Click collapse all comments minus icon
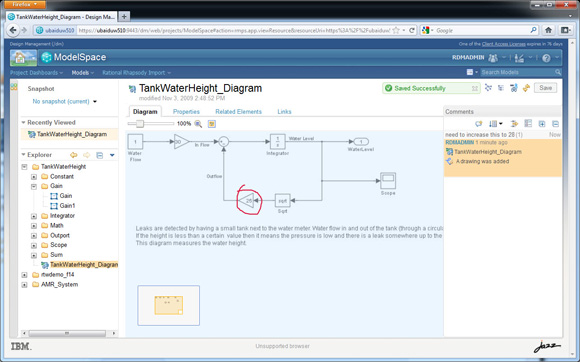580x362 pixels. (555, 124)
